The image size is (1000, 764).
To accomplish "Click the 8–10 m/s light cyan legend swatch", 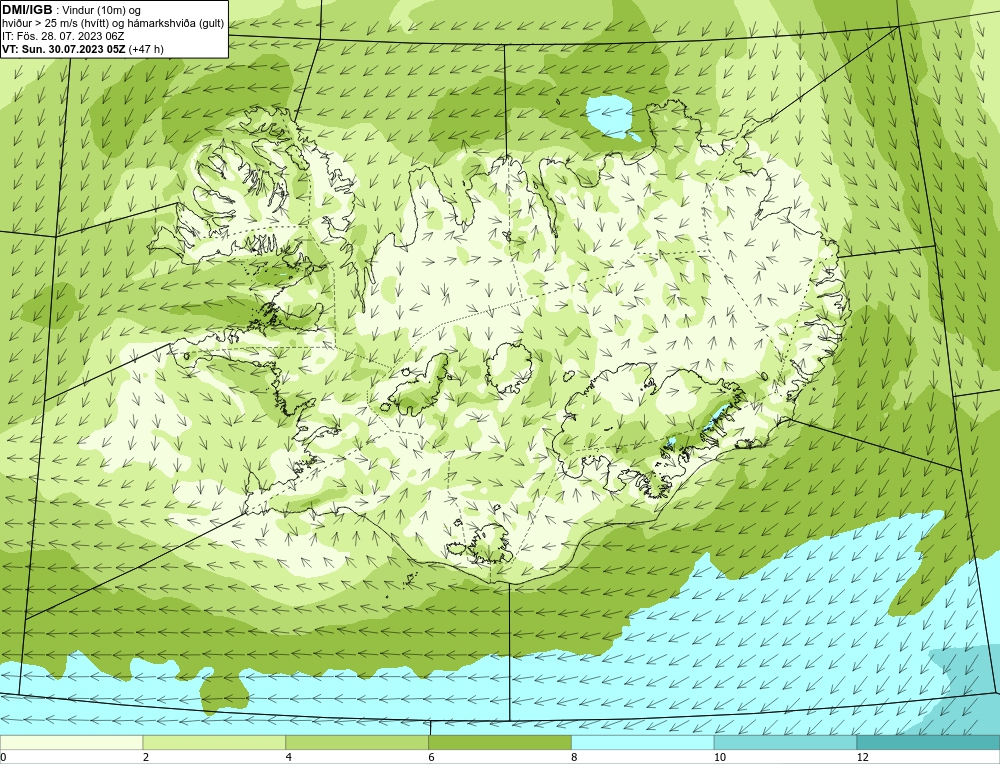I will pos(643,743).
